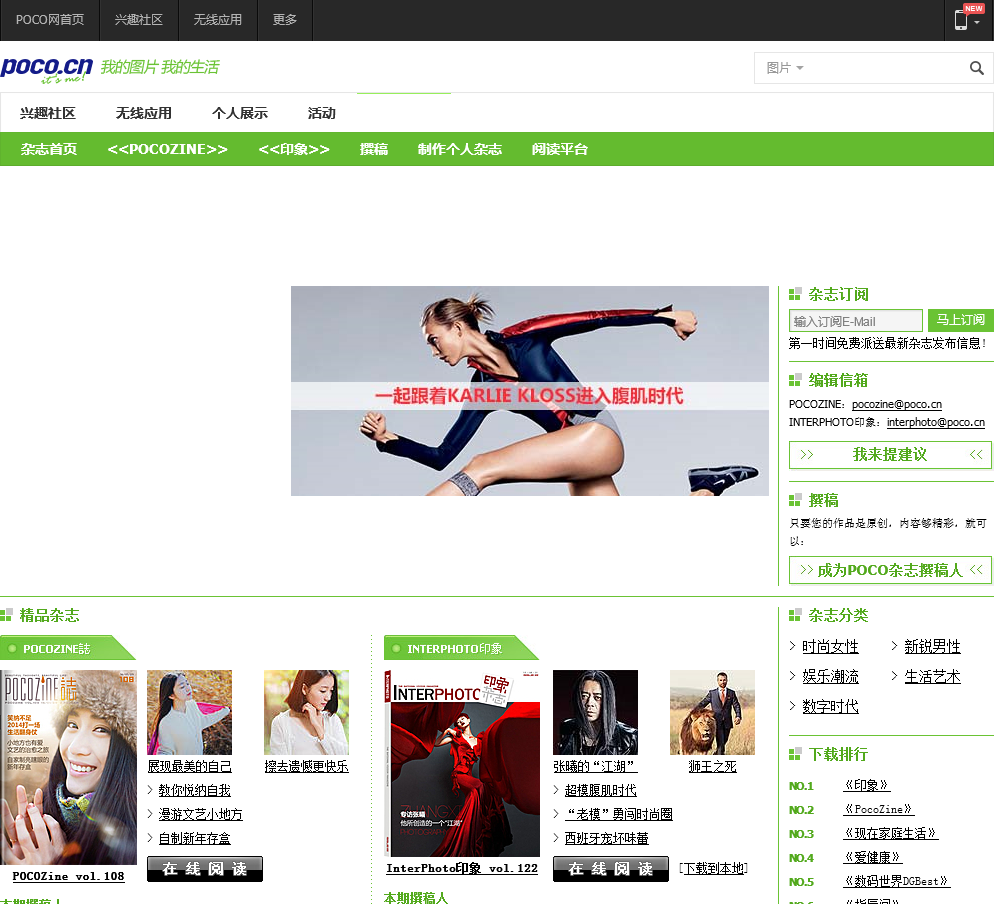Screen dimensions: 994x904
Task: Open the 教你悦纳自我 article link
Action: pyautogui.click(x=195, y=790)
